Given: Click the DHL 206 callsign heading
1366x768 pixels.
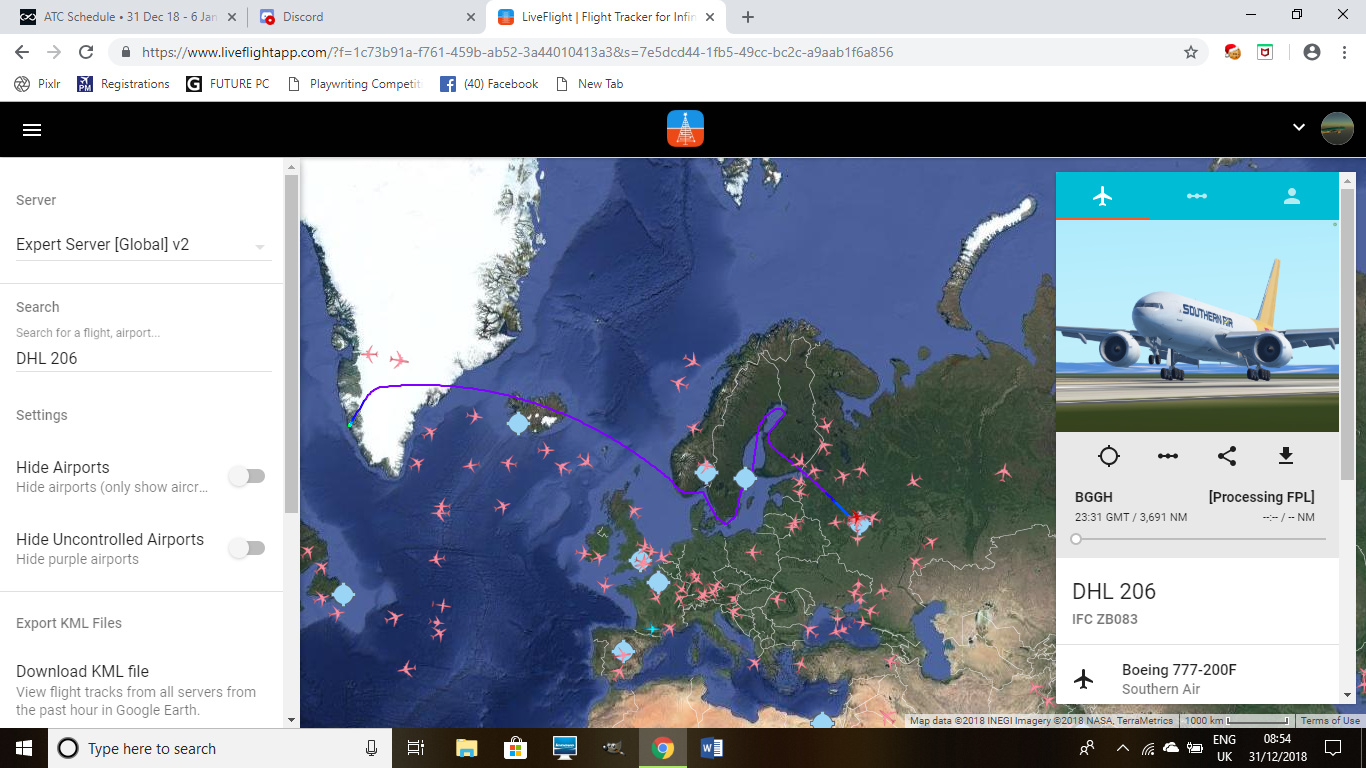Looking at the screenshot, I should click(1114, 591).
